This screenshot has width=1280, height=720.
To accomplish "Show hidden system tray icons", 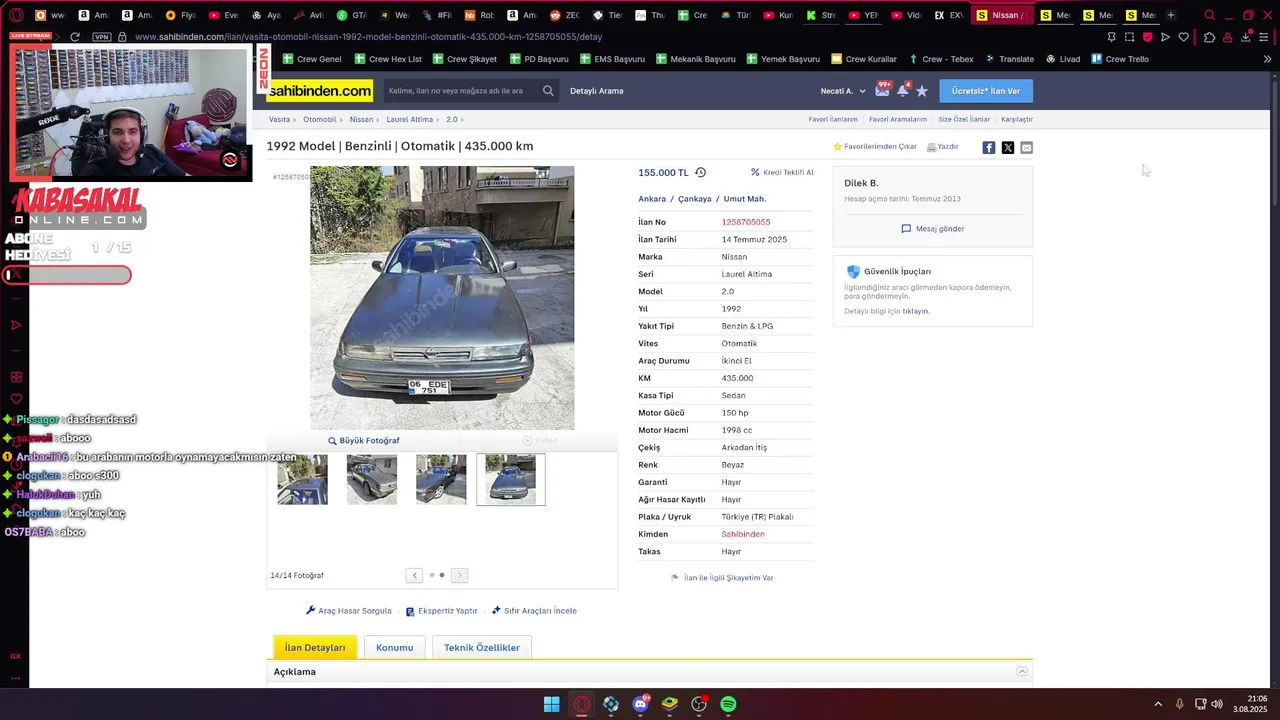I will click(1158, 704).
